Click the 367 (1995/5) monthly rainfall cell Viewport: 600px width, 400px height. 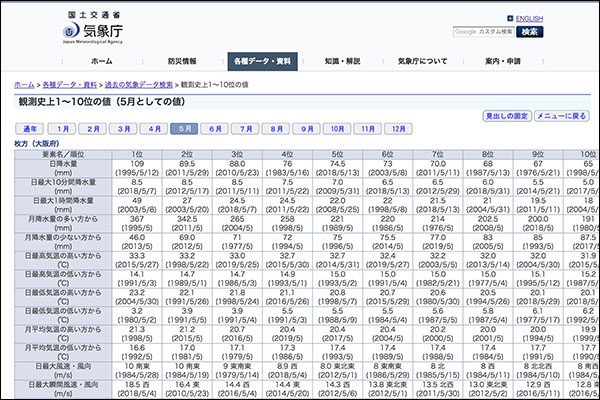(137, 223)
